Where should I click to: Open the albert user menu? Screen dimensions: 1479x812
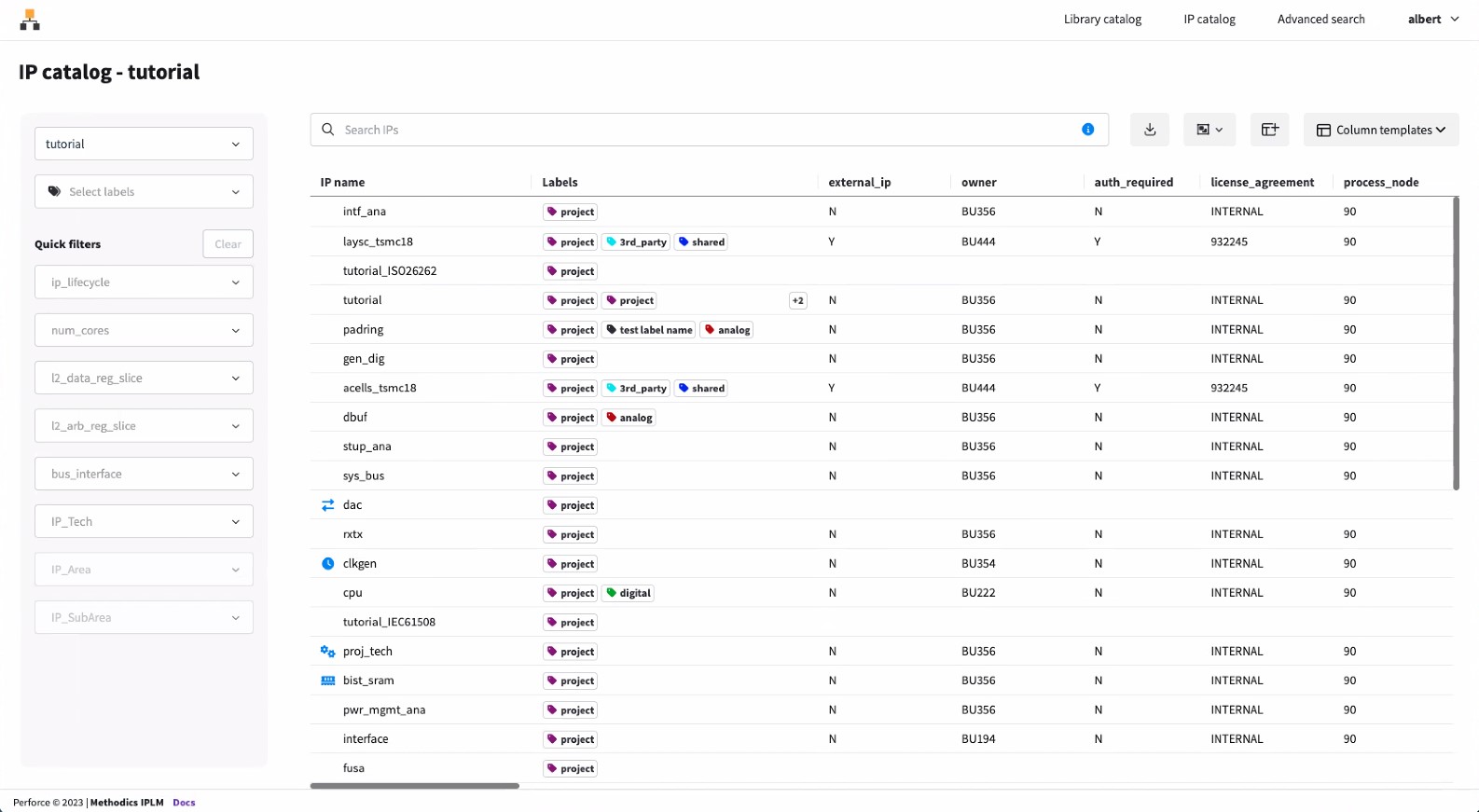pyautogui.click(x=1432, y=20)
